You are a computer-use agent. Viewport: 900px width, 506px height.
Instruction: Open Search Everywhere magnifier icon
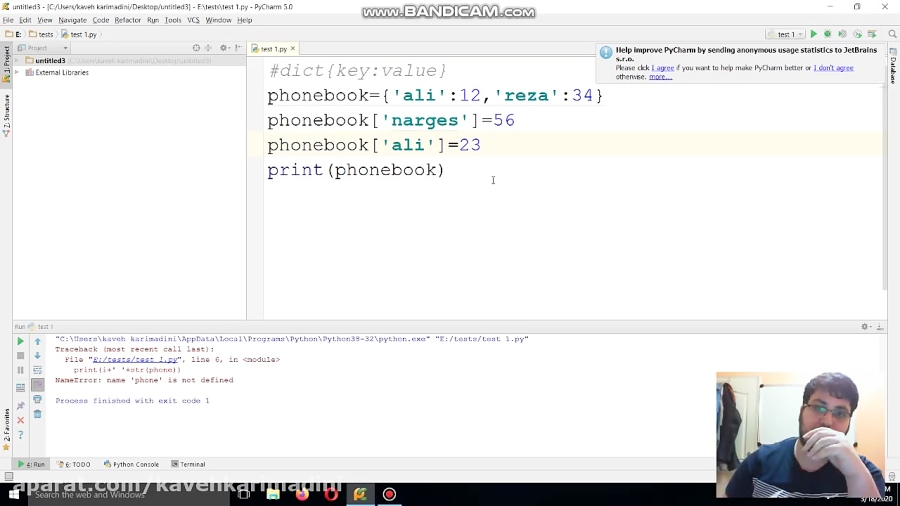coord(892,34)
